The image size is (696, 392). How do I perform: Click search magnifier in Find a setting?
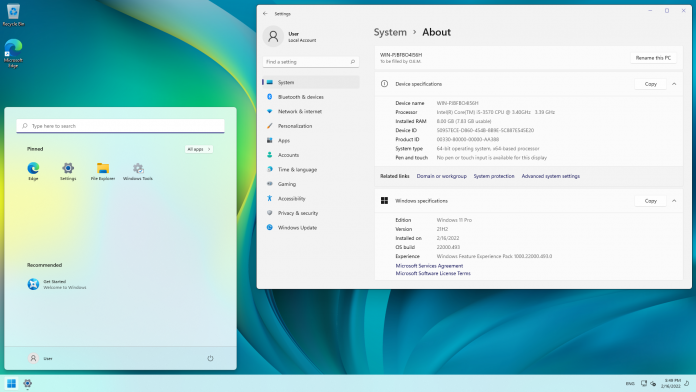coord(353,62)
